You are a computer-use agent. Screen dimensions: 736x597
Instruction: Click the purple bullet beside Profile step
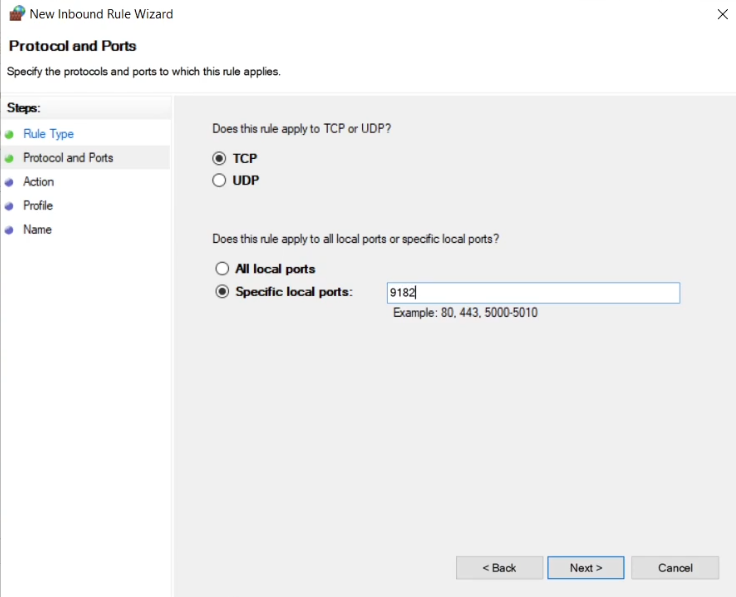pos(9,206)
